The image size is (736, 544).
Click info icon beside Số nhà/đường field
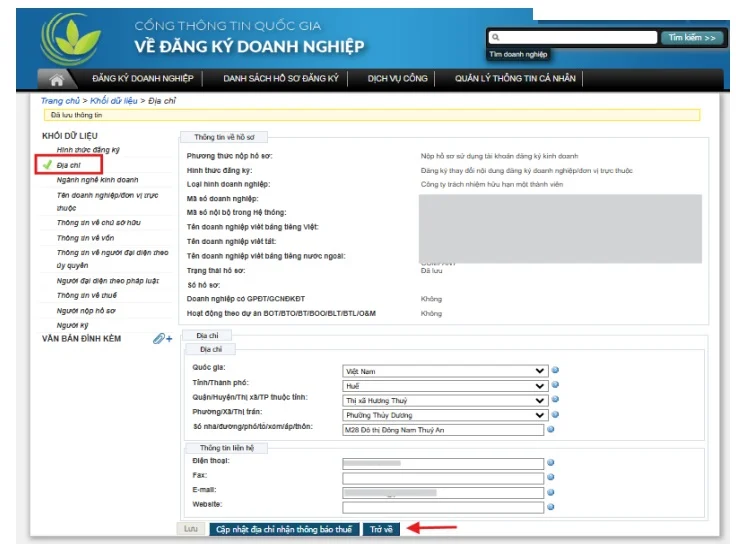(551, 429)
